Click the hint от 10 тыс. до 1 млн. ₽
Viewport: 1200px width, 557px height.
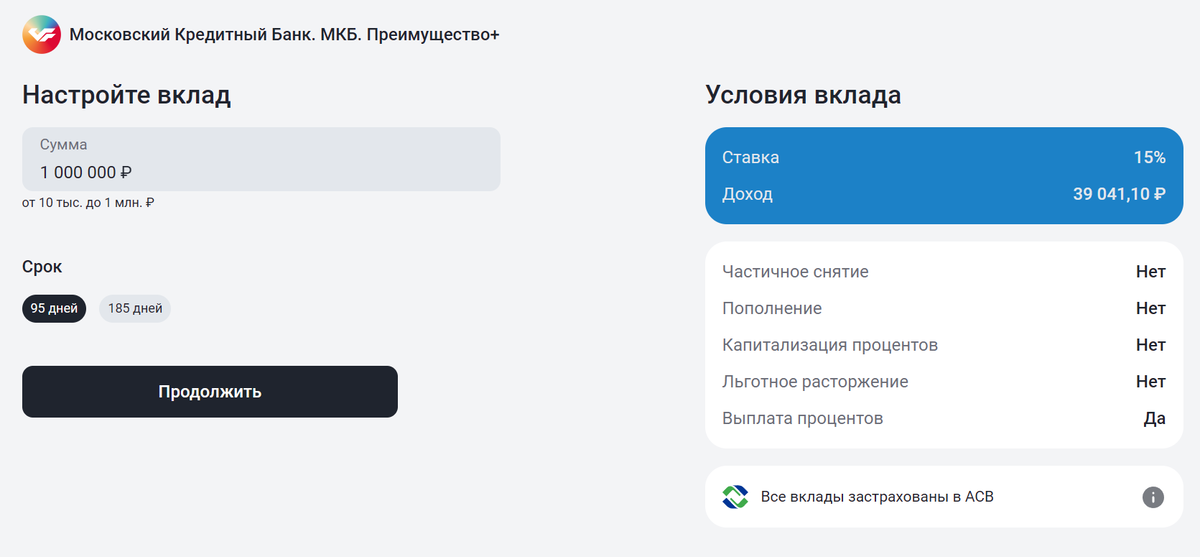coord(88,203)
